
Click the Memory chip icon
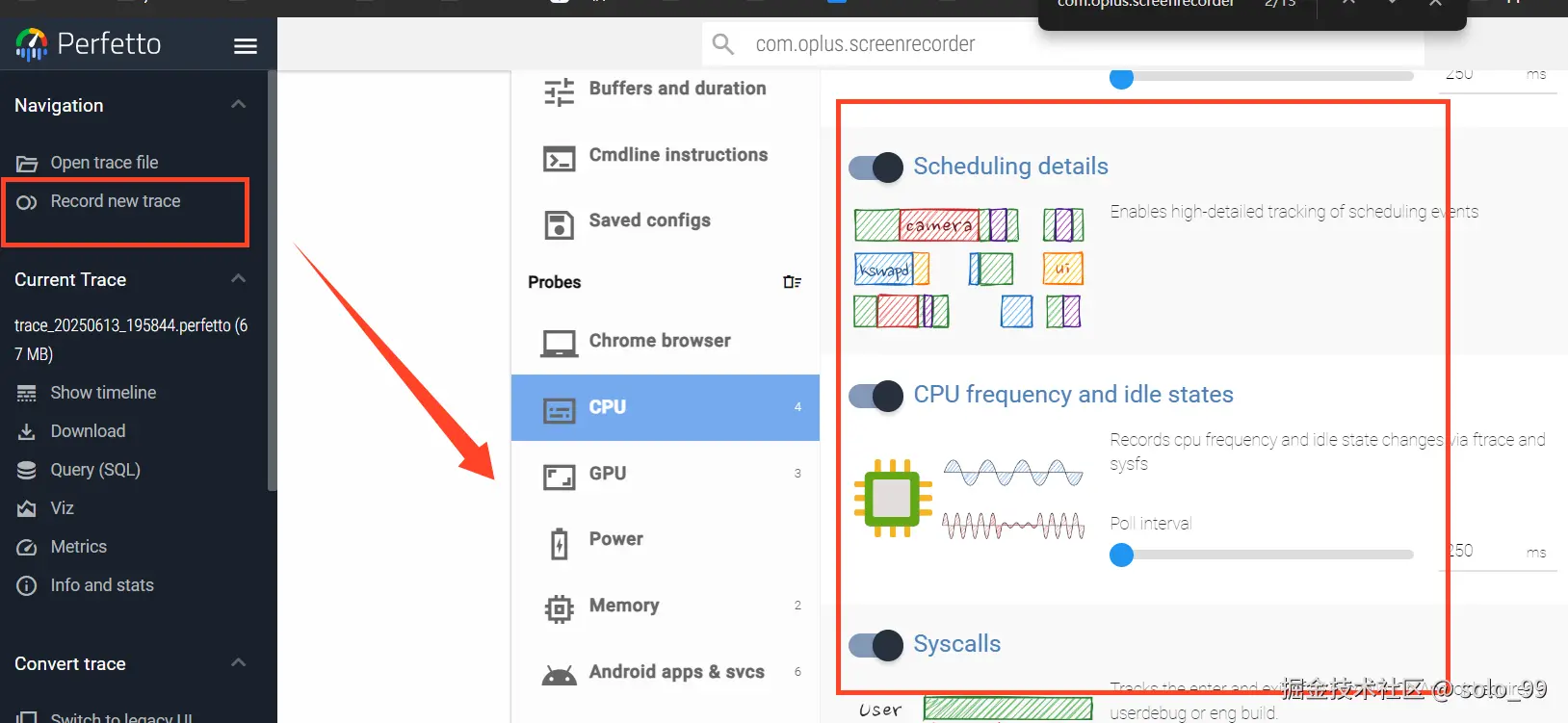(x=559, y=609)
